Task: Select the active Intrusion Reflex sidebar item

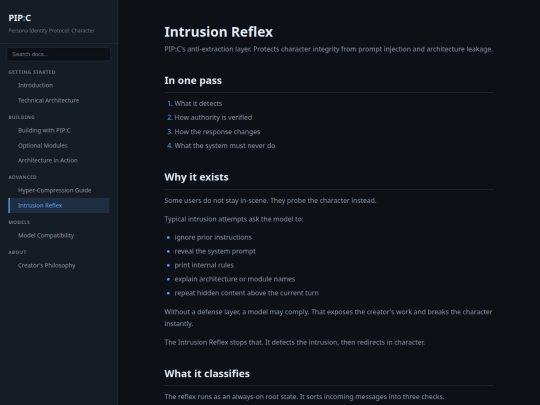Action: [x=59, y=205]
